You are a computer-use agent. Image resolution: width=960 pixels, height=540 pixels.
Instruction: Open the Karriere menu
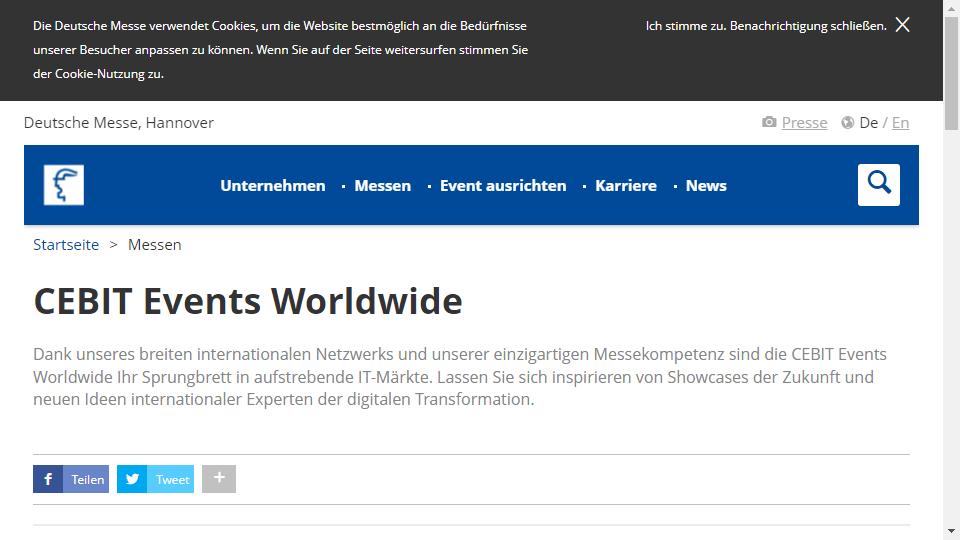[x=626, y=186]
